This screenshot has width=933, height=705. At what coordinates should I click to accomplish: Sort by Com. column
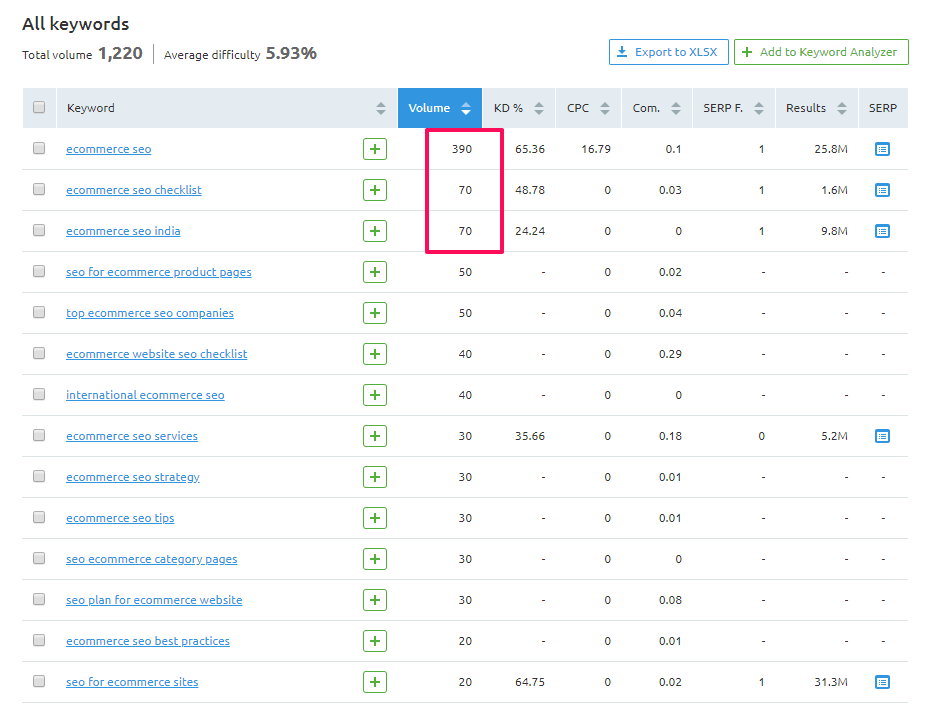coord(656,108)
